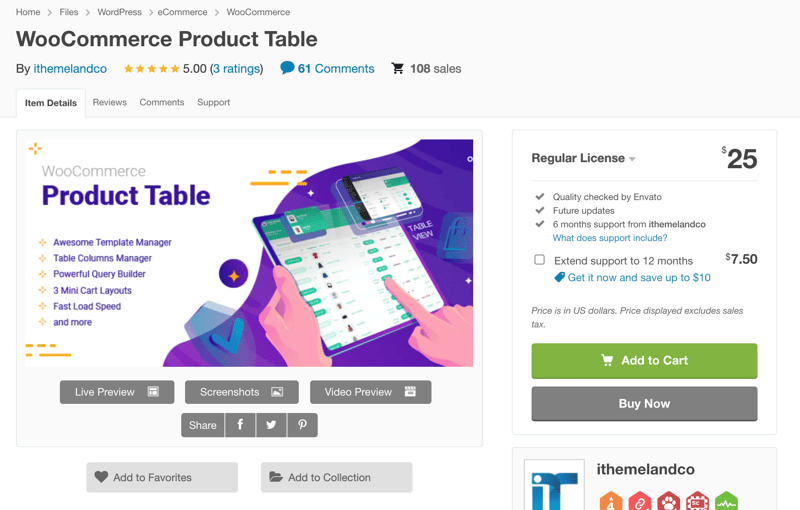Screen dimensions: 800x510
Task: Open the Reviews tab
Action: click(110, 102)
